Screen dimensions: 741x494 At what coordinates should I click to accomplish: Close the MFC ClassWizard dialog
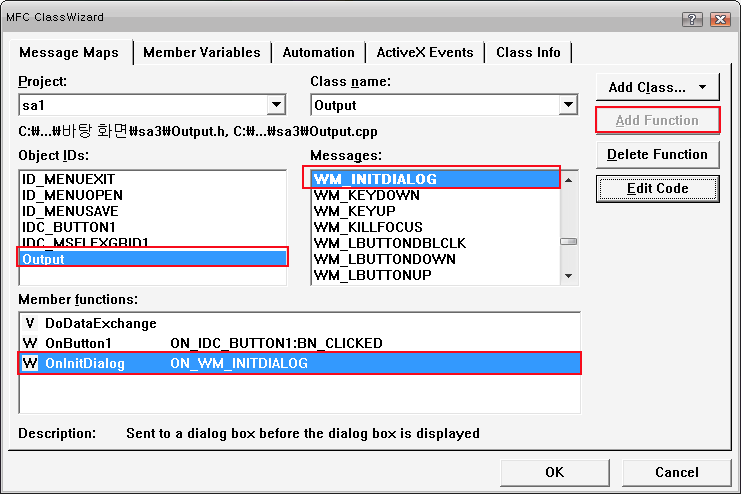[x=720, y=19]
